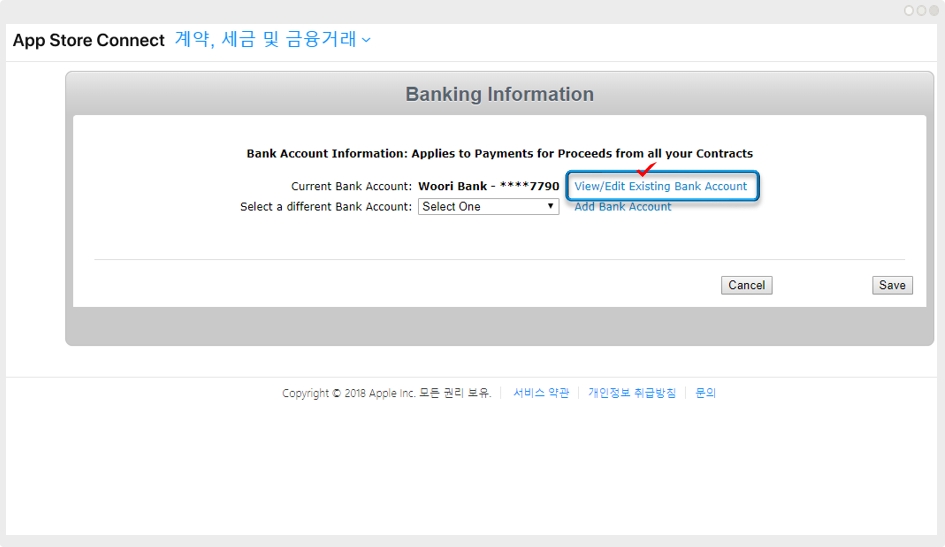Image resolution: width=945 pixels, height=547 pixels.
Task: Click the Add Bank Account link
Action: (x=622, y=207)
